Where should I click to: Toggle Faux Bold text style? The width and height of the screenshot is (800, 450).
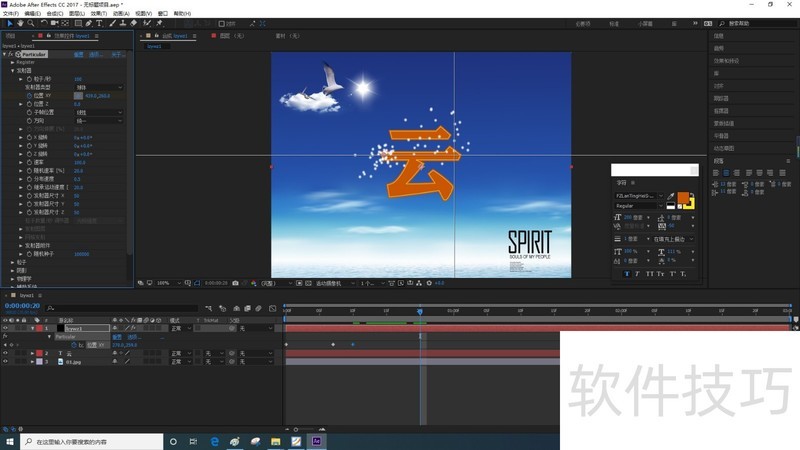point(627,273)
